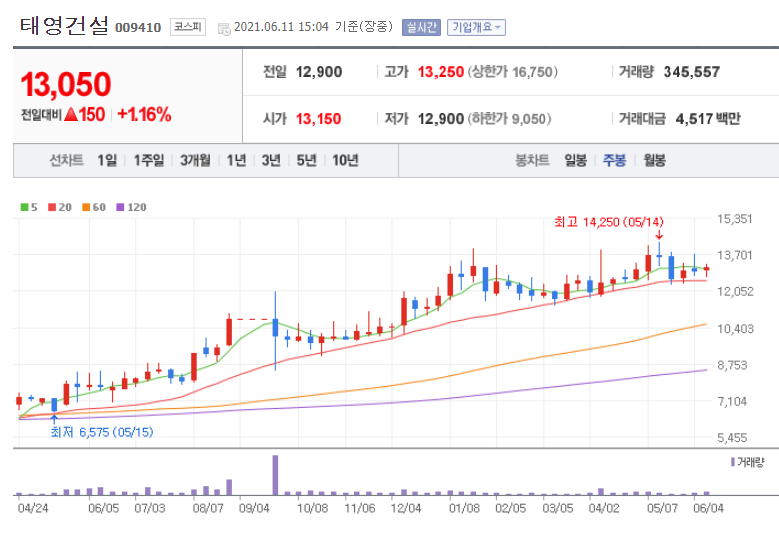Click the red up-triangle change indicator
The width and height of the screenshot is (779, 534).
71,115
